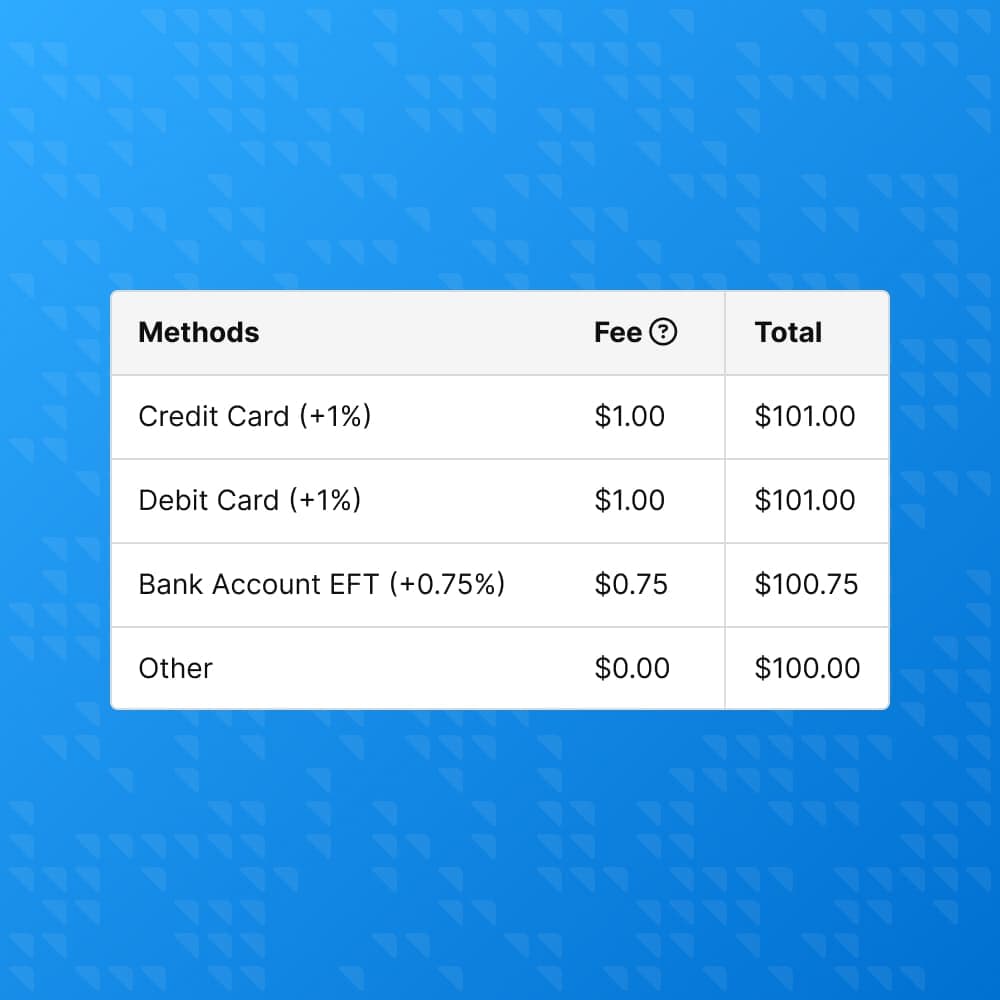Click the $0.75 fee for Bank Account EFT
The width and height of the screenshot is (1000, 1000).
pos(630,584)
